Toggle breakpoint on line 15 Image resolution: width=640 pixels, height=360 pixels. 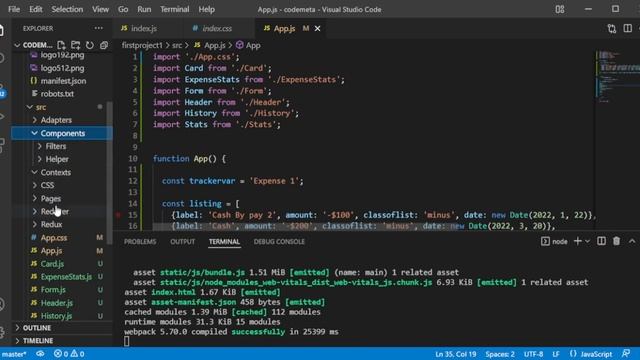tap(118, 215)
